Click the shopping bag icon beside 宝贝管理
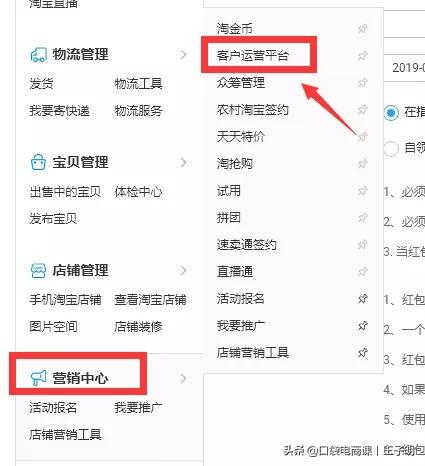The image size is (425, 466). click(38, 163)
